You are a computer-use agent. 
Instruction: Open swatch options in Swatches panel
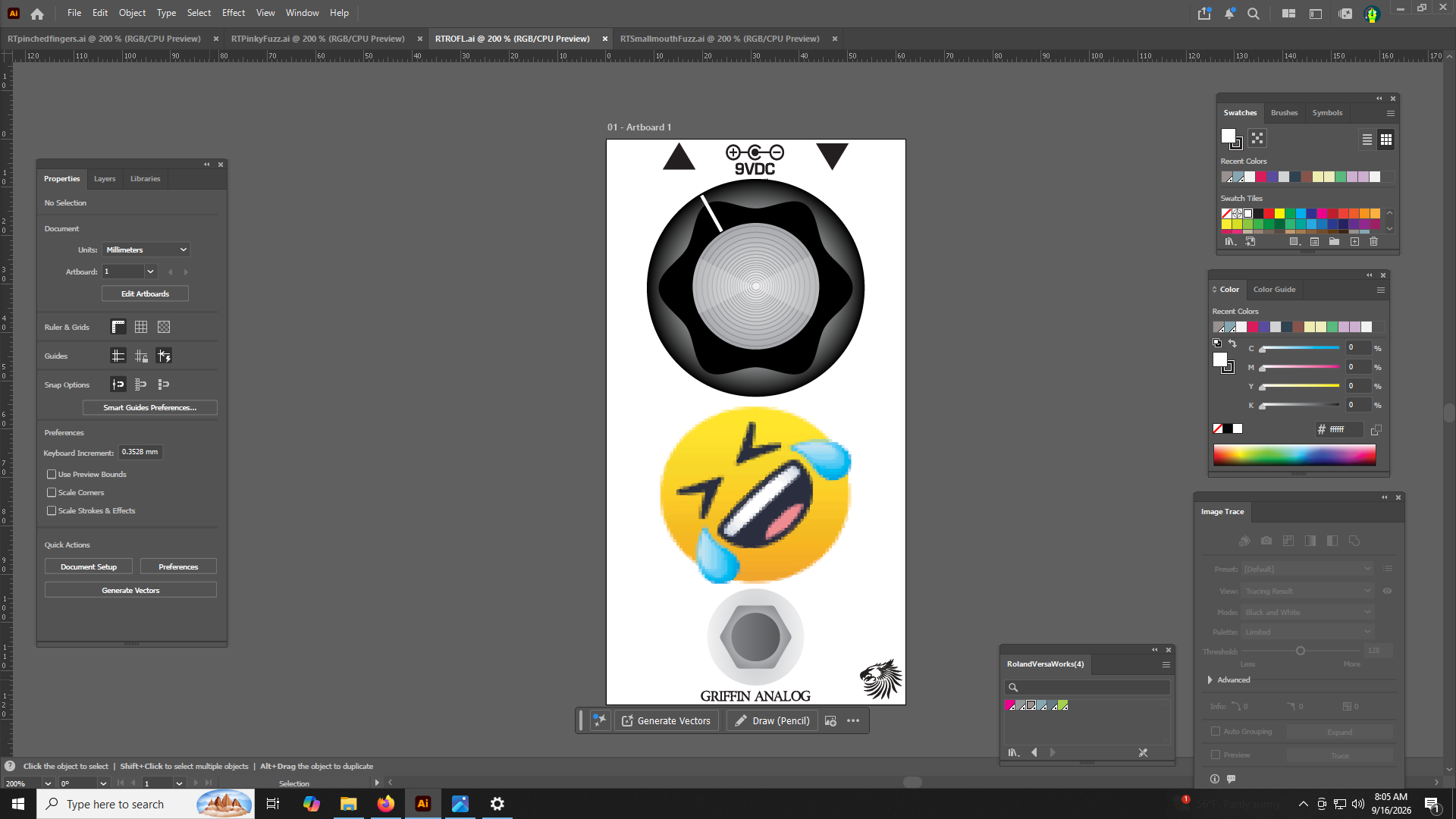(1314, 242)
